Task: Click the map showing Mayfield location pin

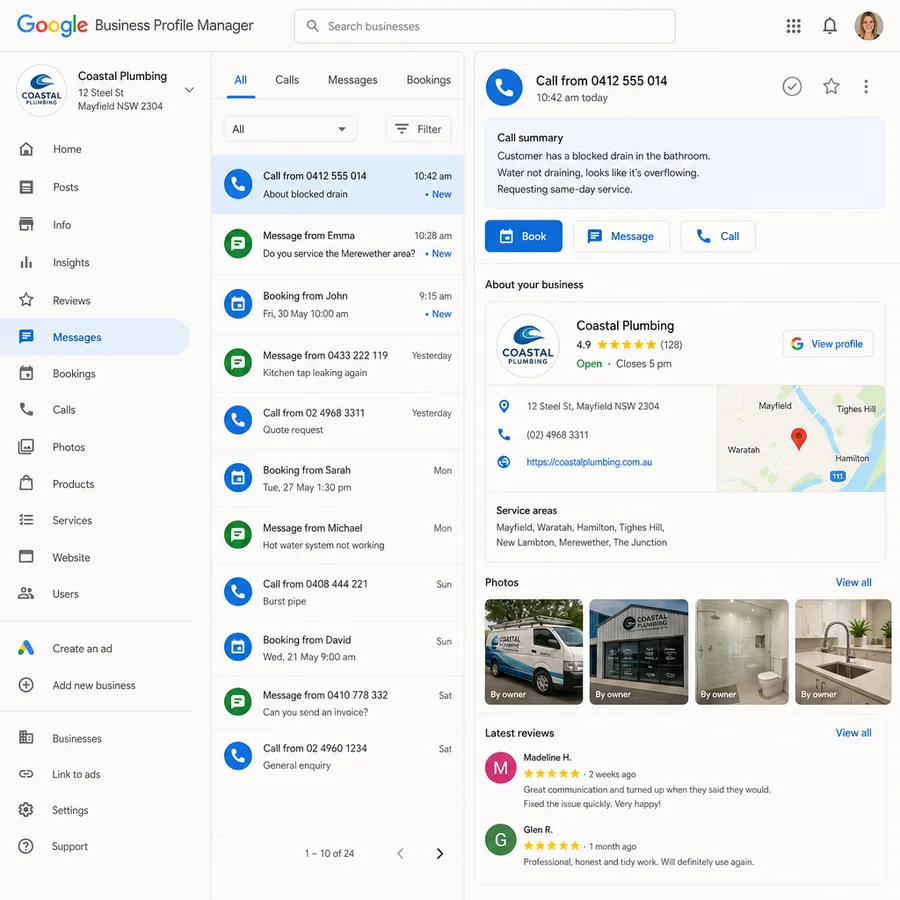Action: [x=801, y=438]
